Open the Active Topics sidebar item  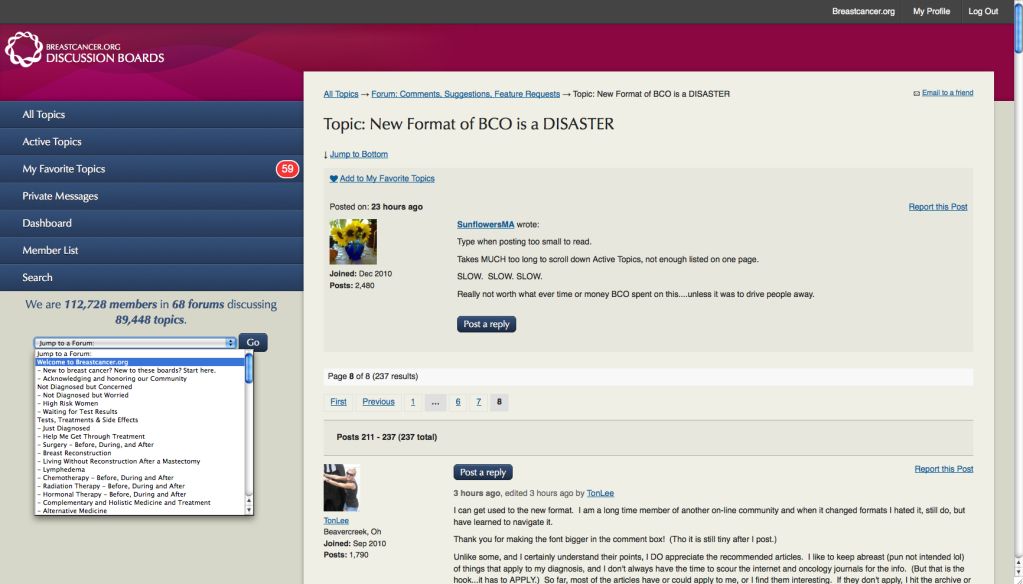click(151, 142)
